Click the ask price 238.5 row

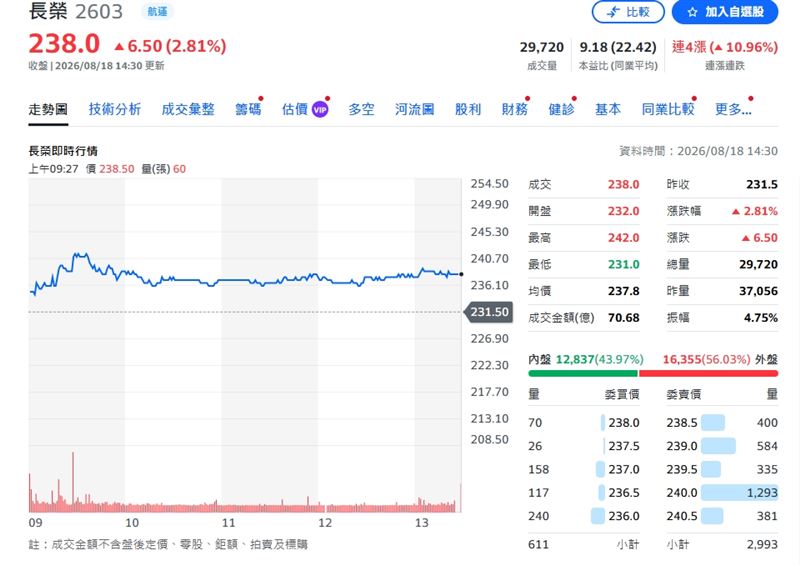(x=722, y=423)
